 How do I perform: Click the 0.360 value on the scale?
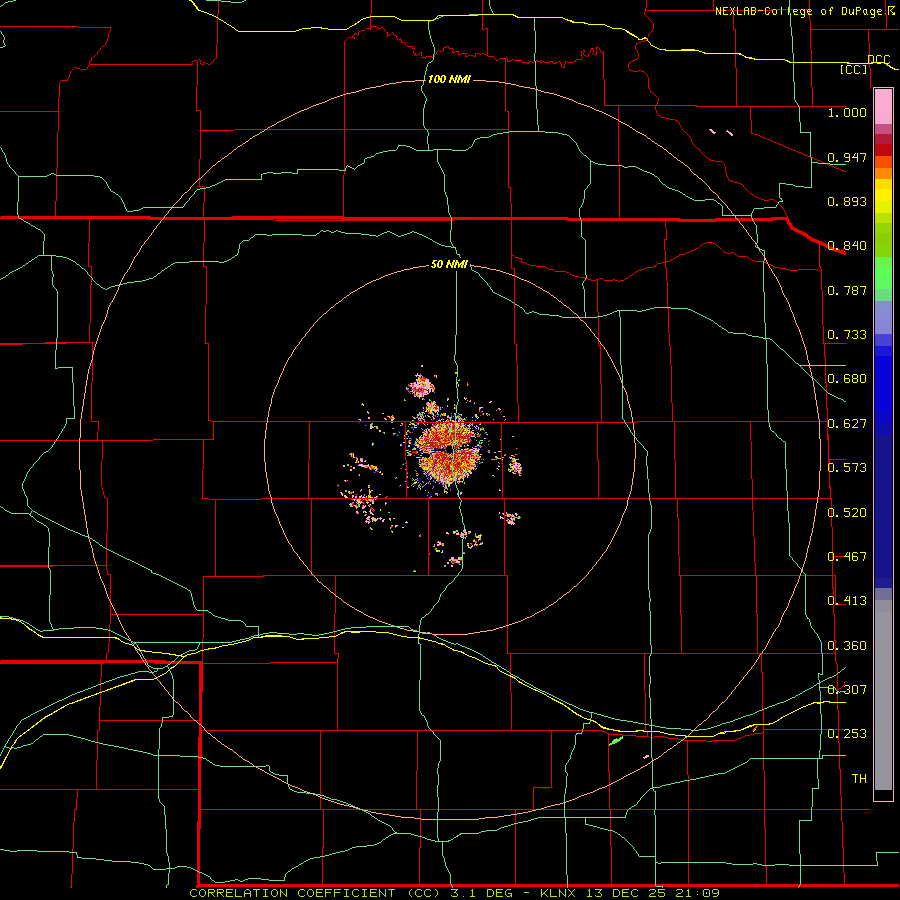(847, 646)
